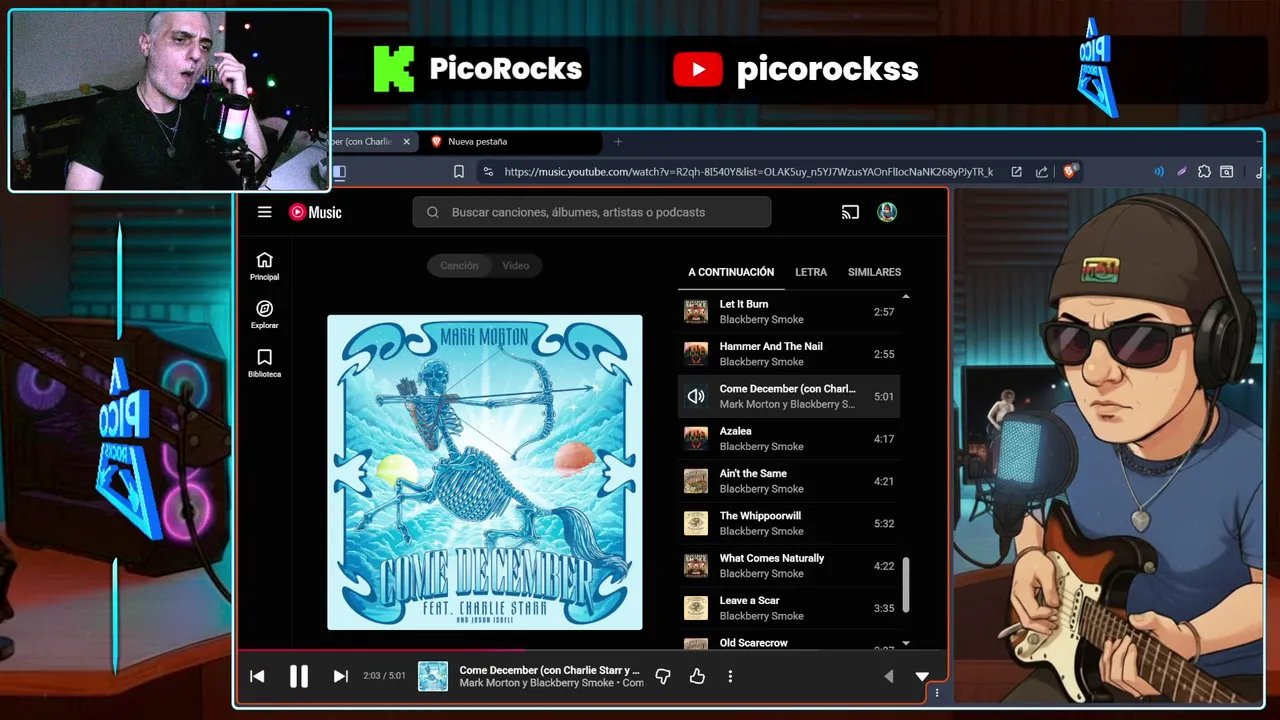
Task: Click the share icon in address bar
Action: (1042, 172)
